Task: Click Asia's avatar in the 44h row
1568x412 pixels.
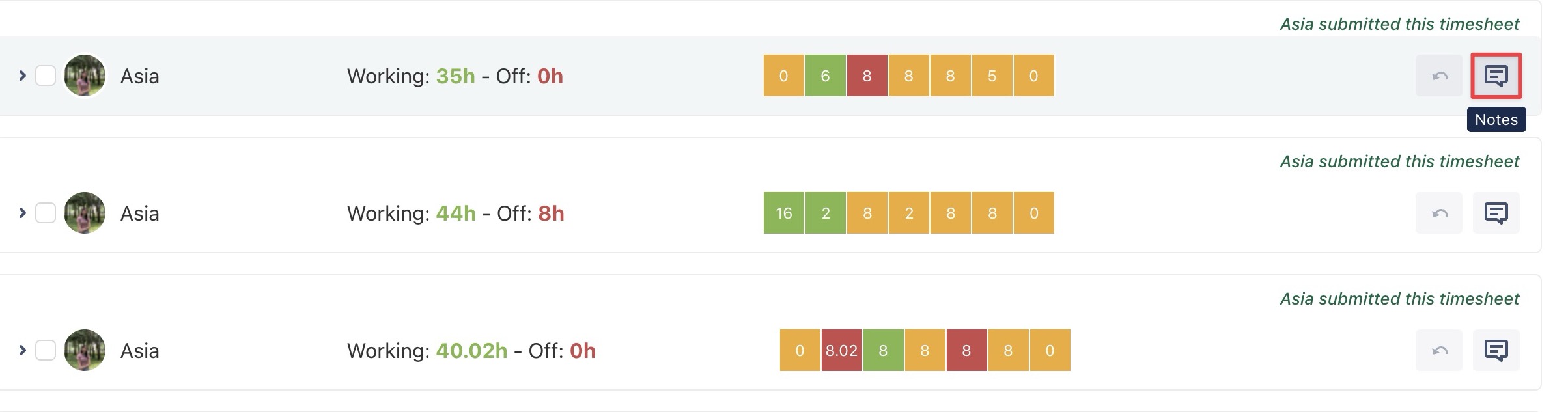Action: pos(85,213)
